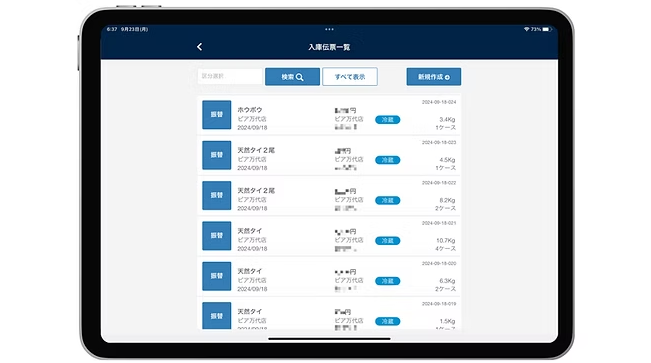Select 天然タイ２尾 on the 4.5Kg row
This screenshot has width=651, height=363.
pyautogui.click(x=256, y=150)
